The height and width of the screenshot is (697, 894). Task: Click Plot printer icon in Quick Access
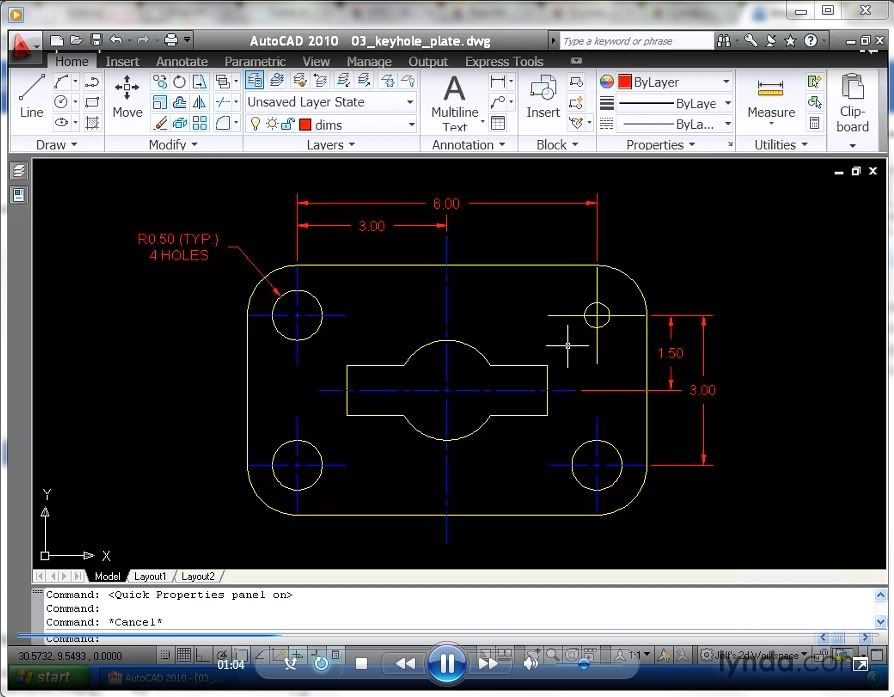(x=170, y=40)
